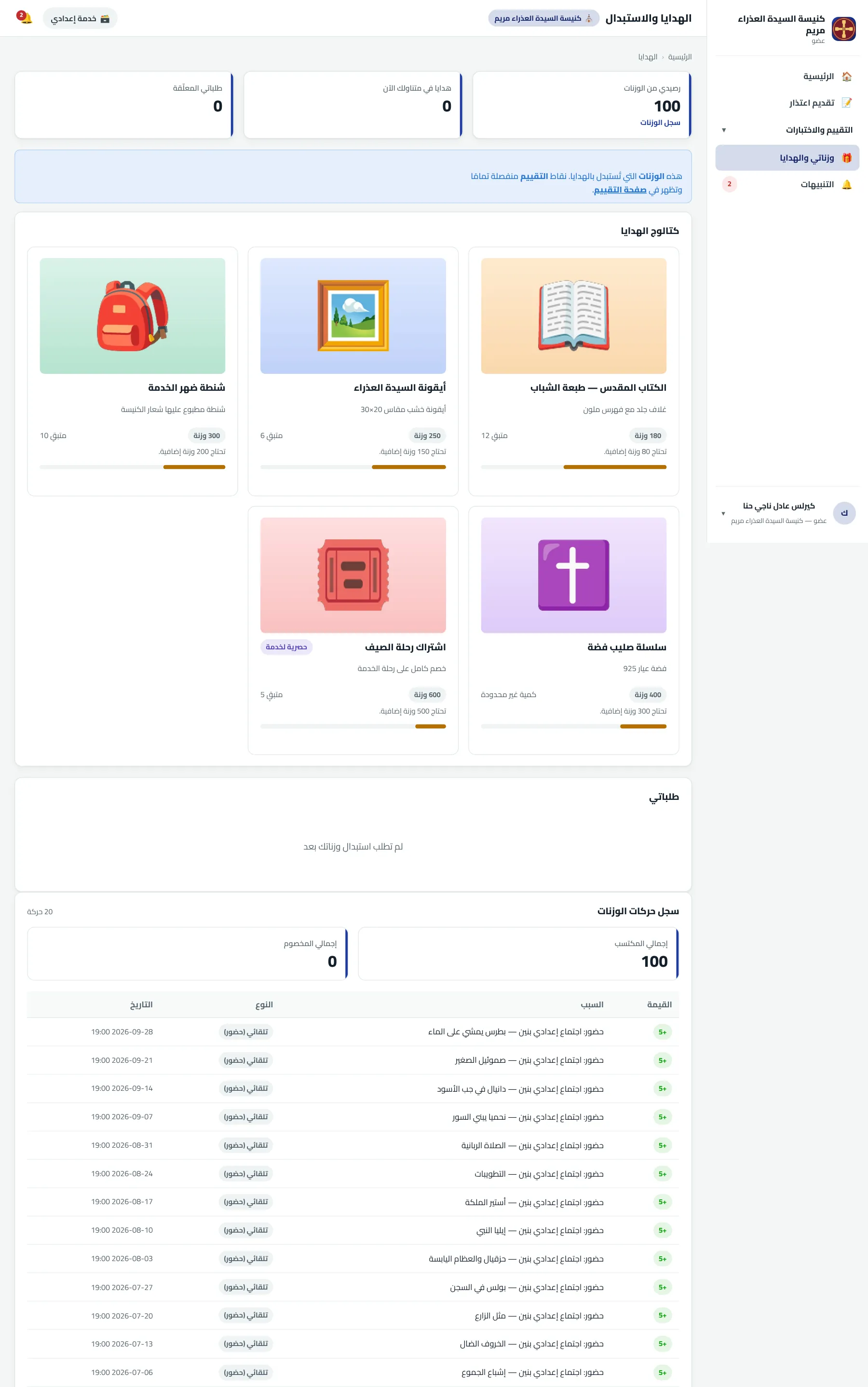Click the 400 وزنة price tag
The height and width of the screenshot is (1387, 868).
(648, 694)
